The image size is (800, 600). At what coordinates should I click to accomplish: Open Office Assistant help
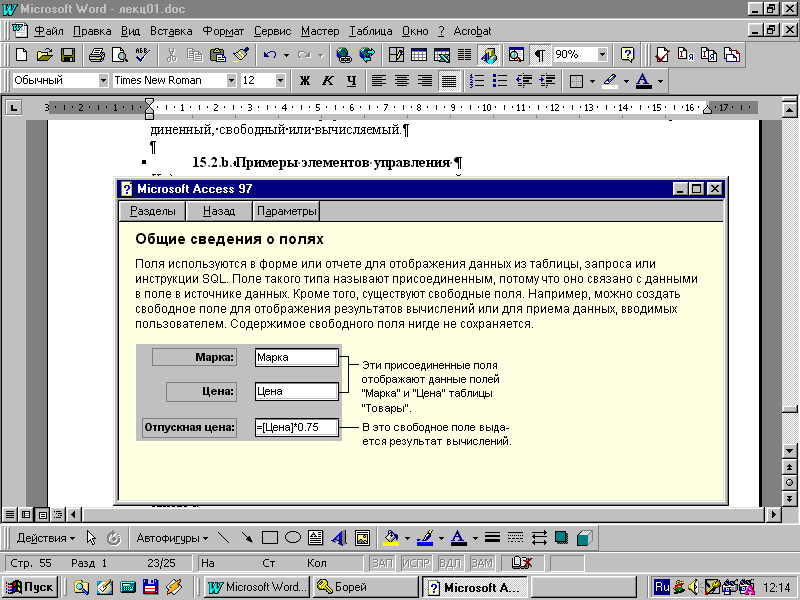coord(627,55)
